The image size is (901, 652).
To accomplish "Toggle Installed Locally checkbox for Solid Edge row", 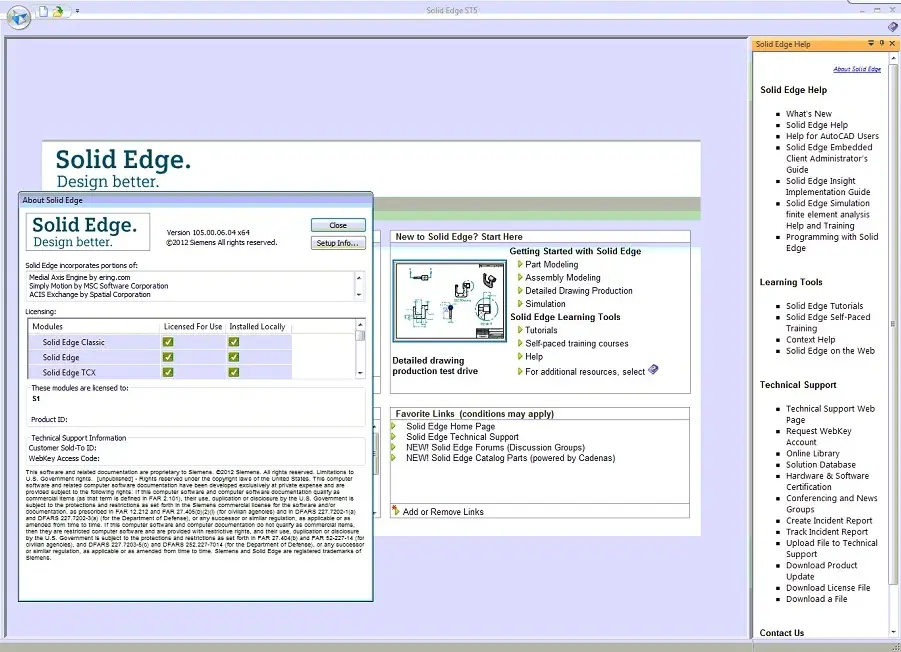I will point(233,357).
